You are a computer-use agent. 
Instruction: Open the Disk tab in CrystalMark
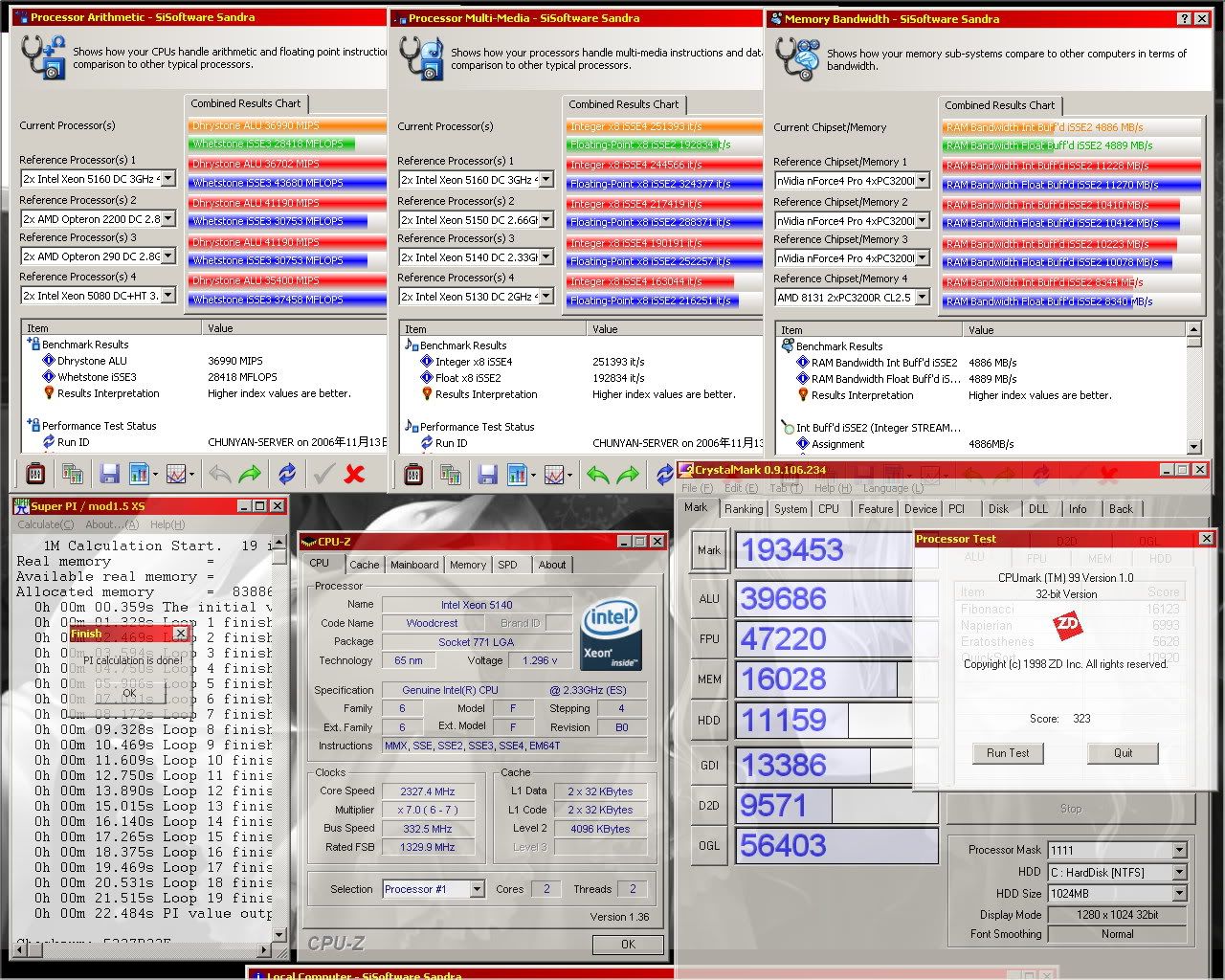coord(998,509)
